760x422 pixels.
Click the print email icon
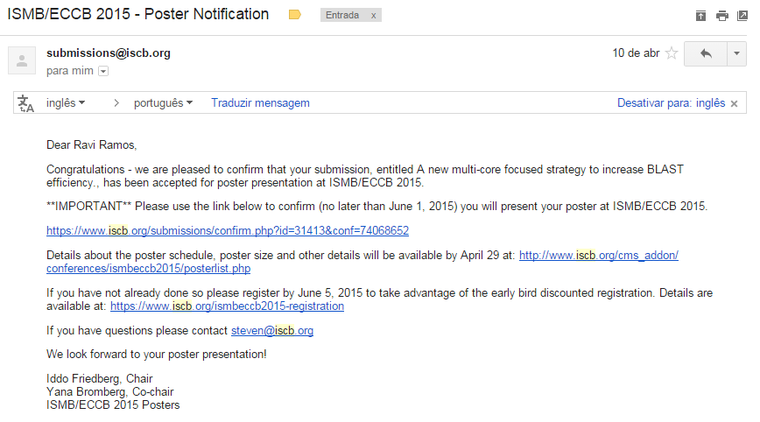pyautogui.click(x=722, y=16)
